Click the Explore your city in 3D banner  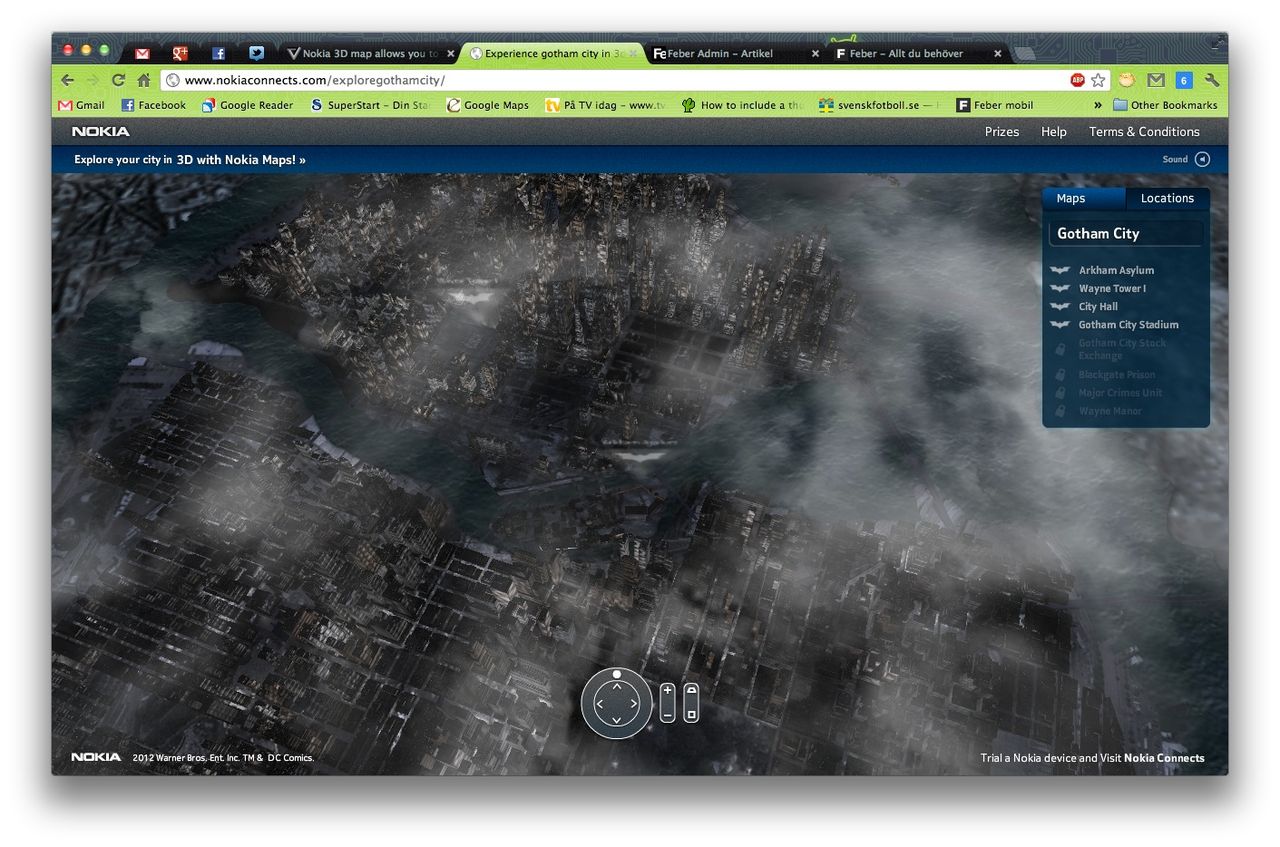click(x=188, y=159)
